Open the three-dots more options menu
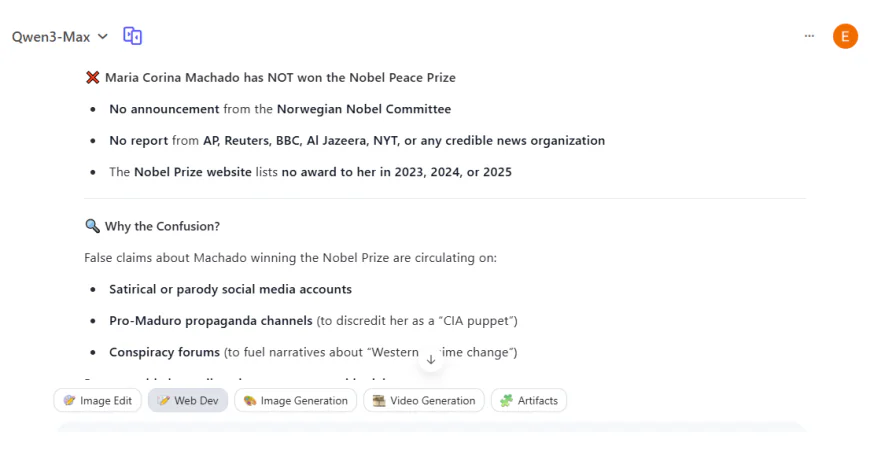This screenshot has width=870, height=450. (809, 36)
